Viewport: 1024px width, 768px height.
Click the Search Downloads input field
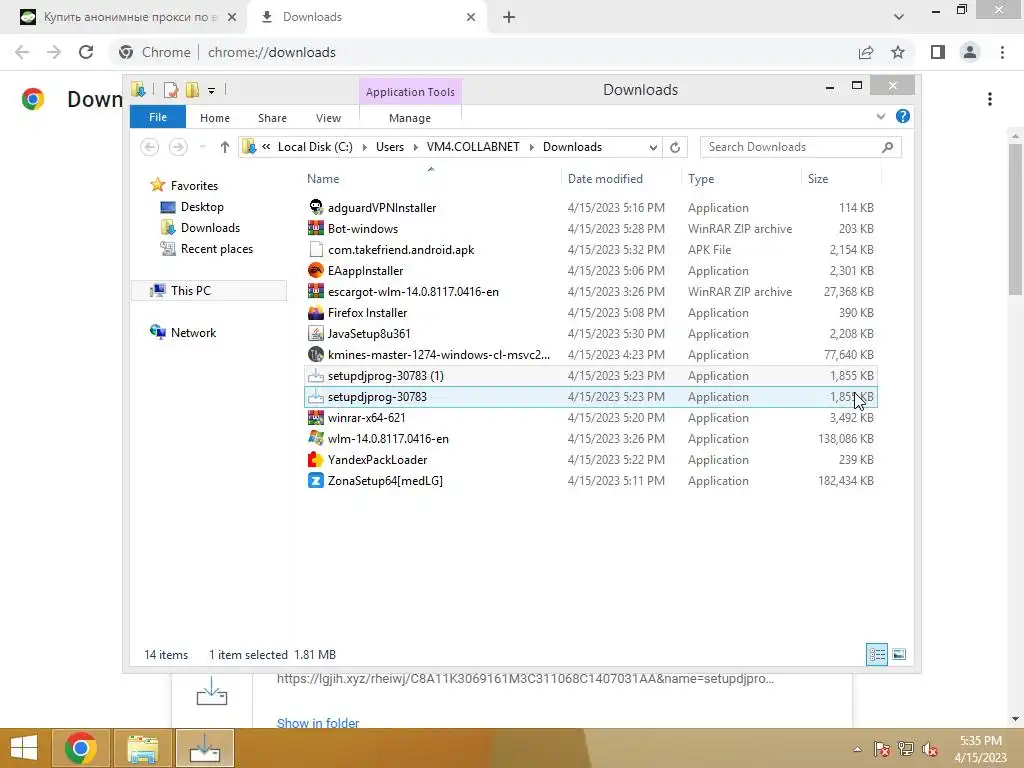[790, 147]
